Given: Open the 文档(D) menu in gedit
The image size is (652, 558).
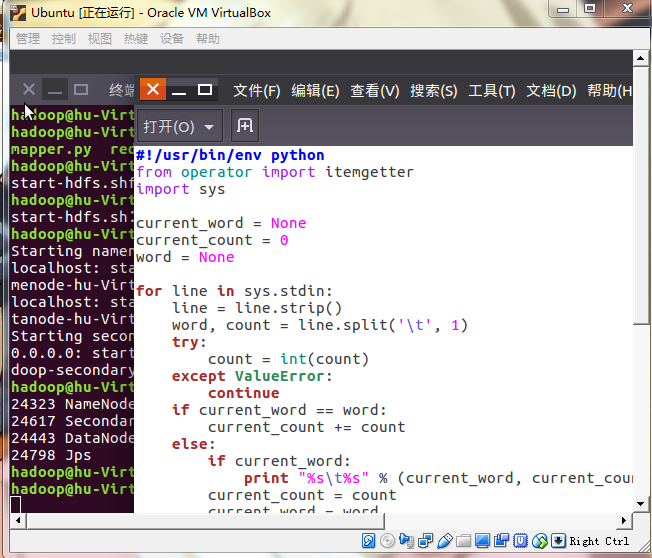Looking at the screenshot, I should (x=551, y=90).
